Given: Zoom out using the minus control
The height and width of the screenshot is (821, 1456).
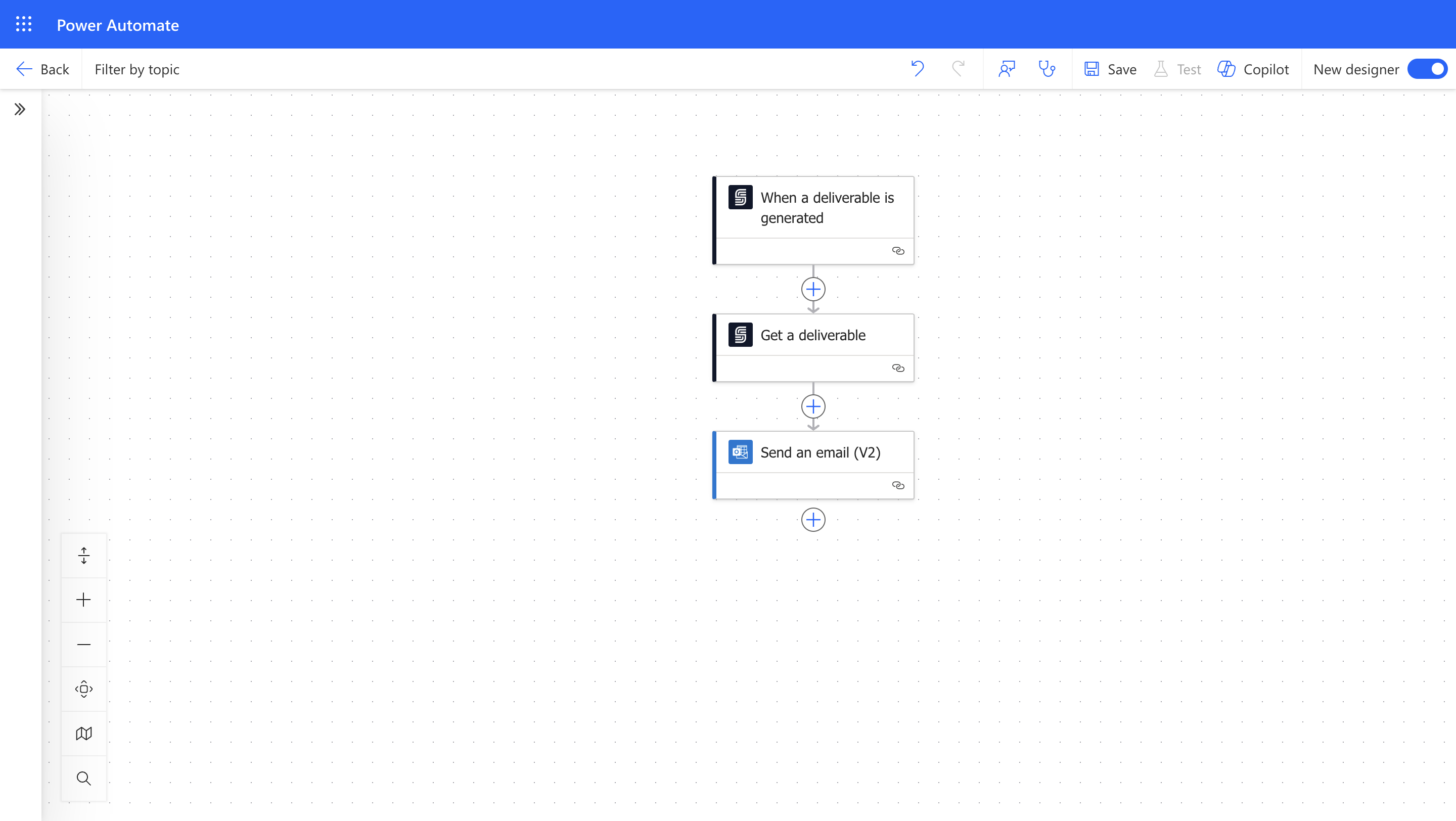Looking at the screenshot, I should click(x=83, y=644).
